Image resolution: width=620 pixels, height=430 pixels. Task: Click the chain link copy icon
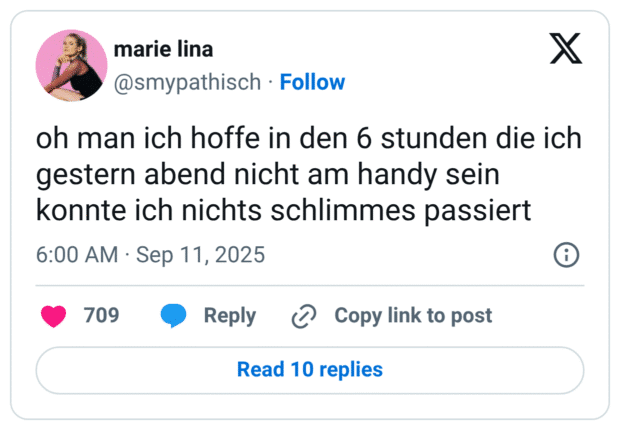coord(303,316)
